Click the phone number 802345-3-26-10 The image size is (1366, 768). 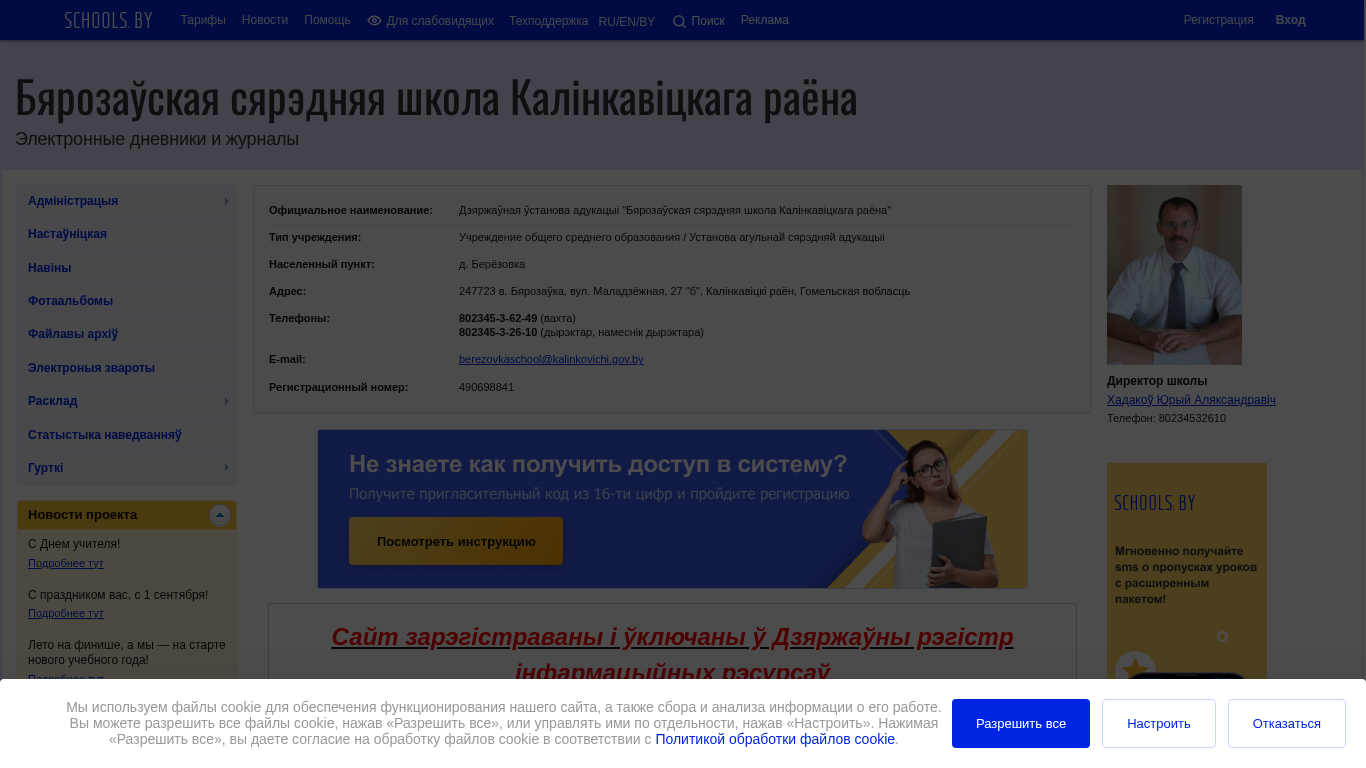click(x=498, y=332)
